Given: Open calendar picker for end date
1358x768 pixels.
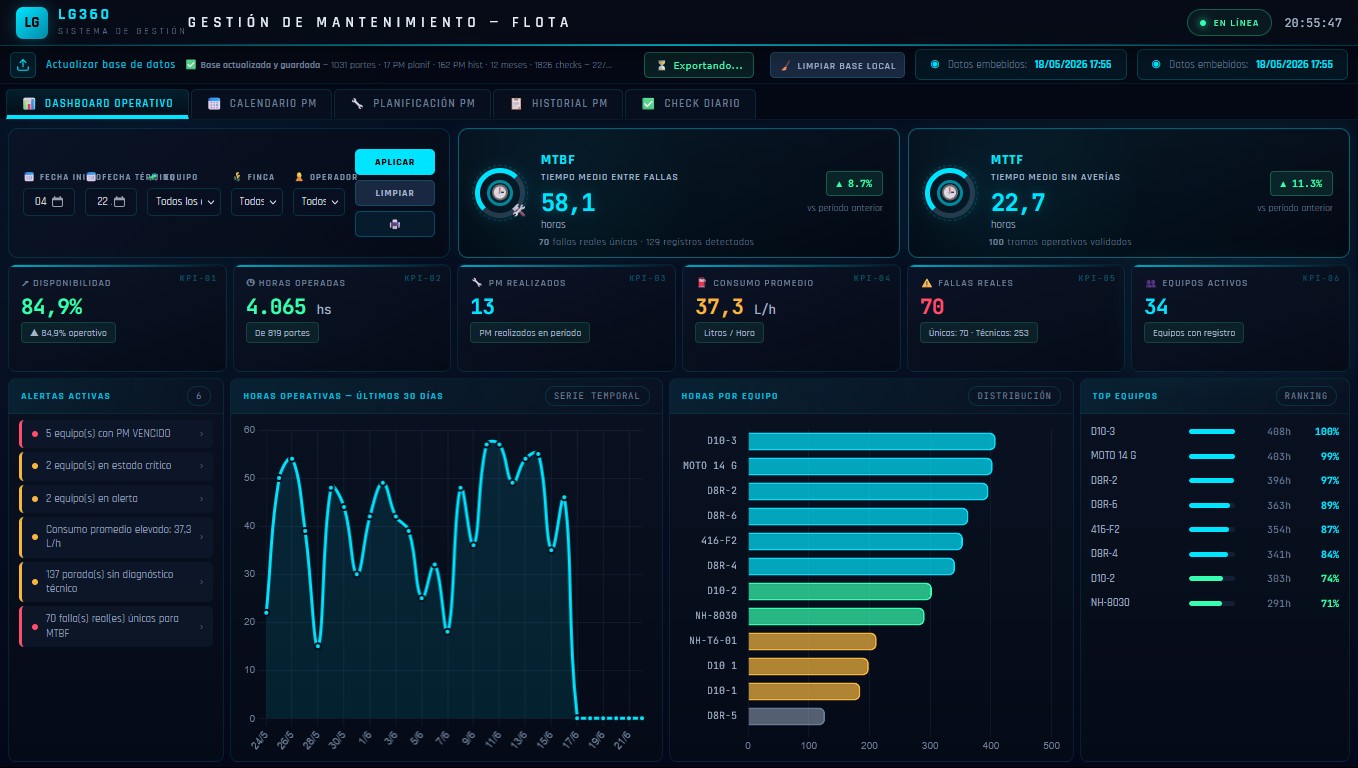Looking at the screenshot, I should [x=119, y=202].
